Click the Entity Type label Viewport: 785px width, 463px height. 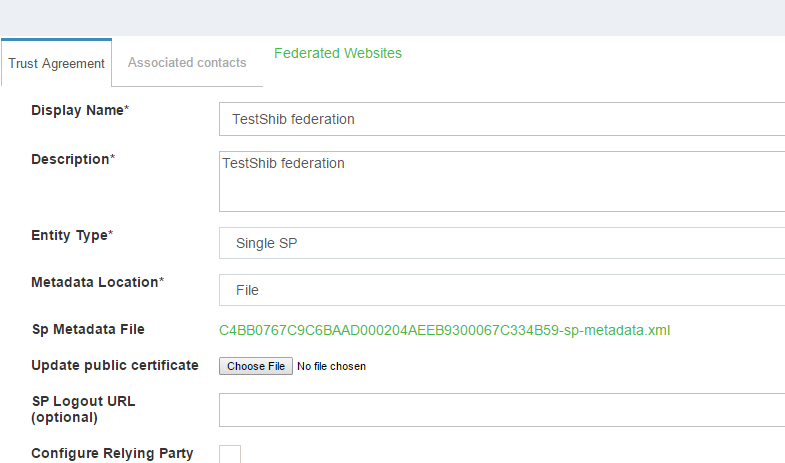[72, 235]
